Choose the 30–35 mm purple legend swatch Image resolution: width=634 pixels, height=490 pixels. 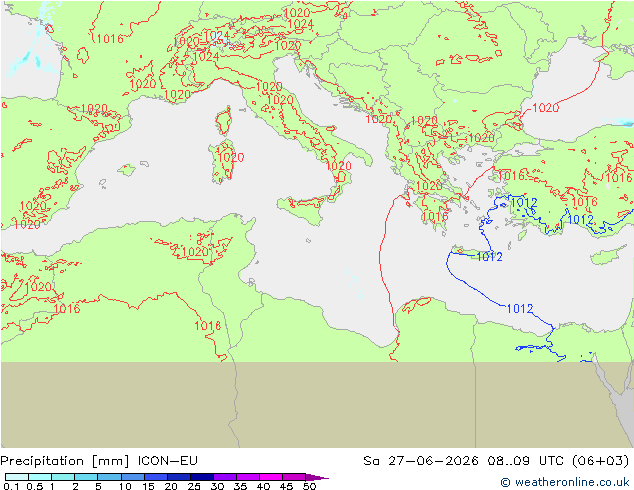point(224,477)
